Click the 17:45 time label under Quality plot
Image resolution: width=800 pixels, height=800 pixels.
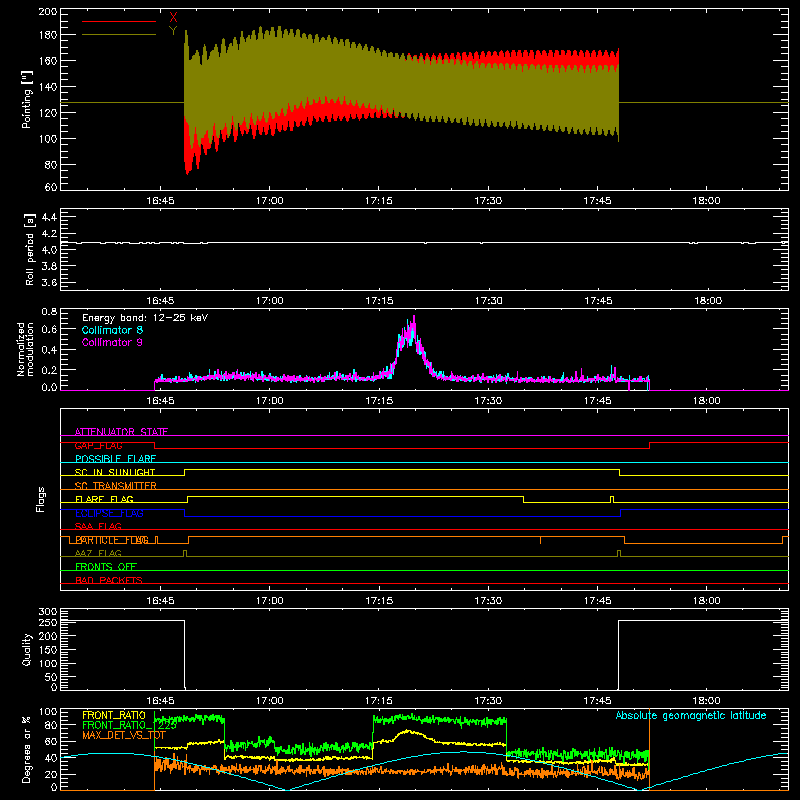(x=598, y=701)
